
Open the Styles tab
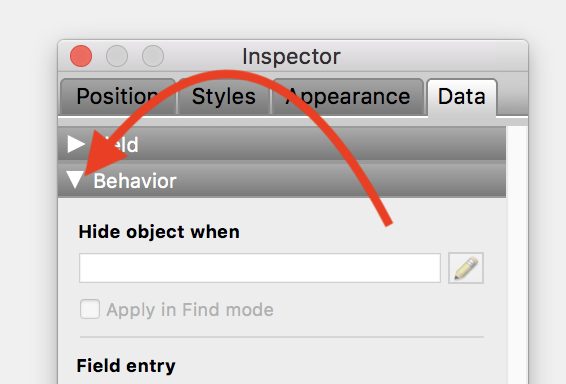pos(224,96)
